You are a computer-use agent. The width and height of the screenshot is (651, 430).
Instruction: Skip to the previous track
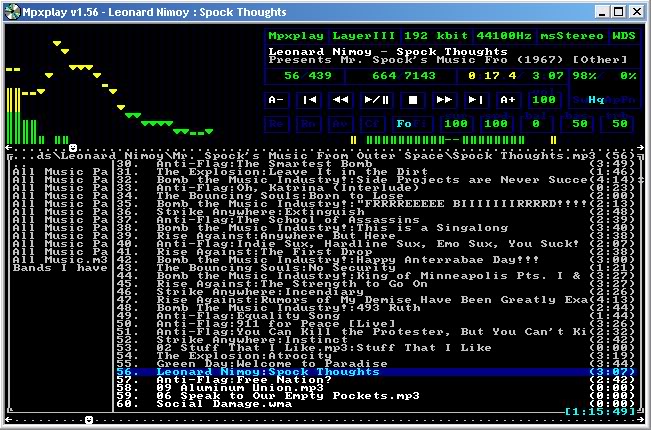pos(309,100)
